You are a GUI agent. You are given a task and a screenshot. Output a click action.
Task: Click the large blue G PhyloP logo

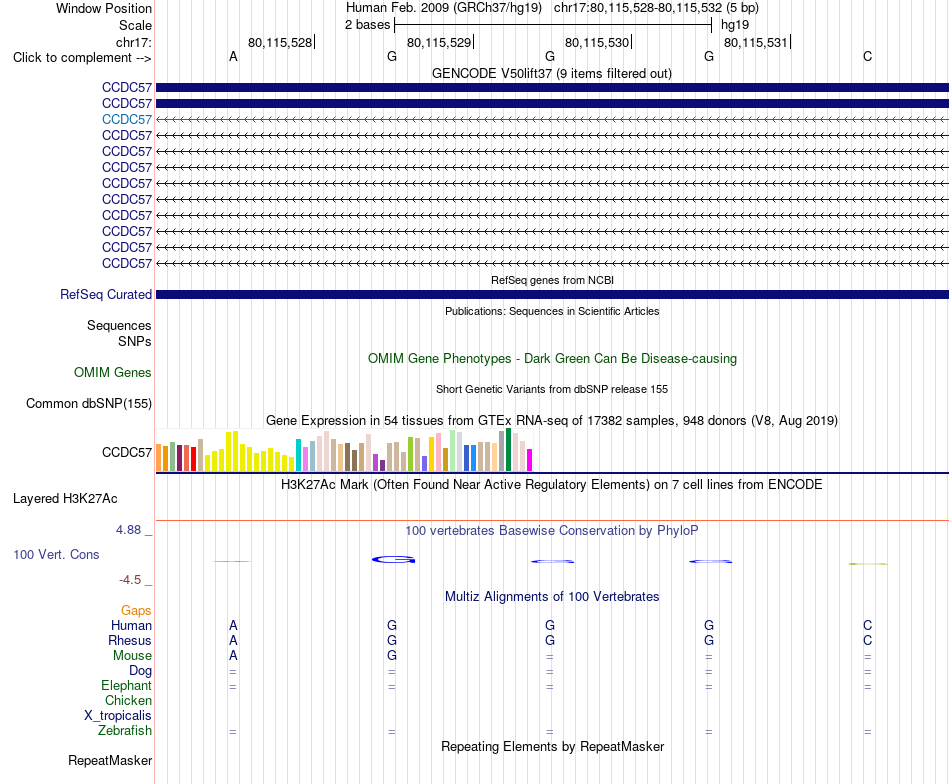tap(394, 559)
